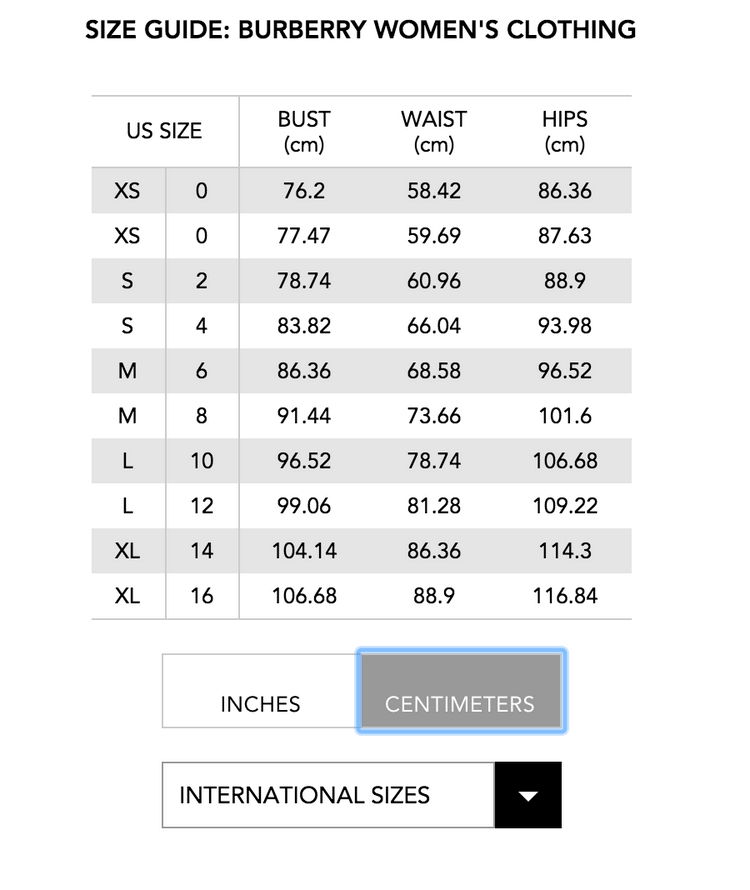Click the hips value 93.98

pyautogui.click(x=565, y=326)
